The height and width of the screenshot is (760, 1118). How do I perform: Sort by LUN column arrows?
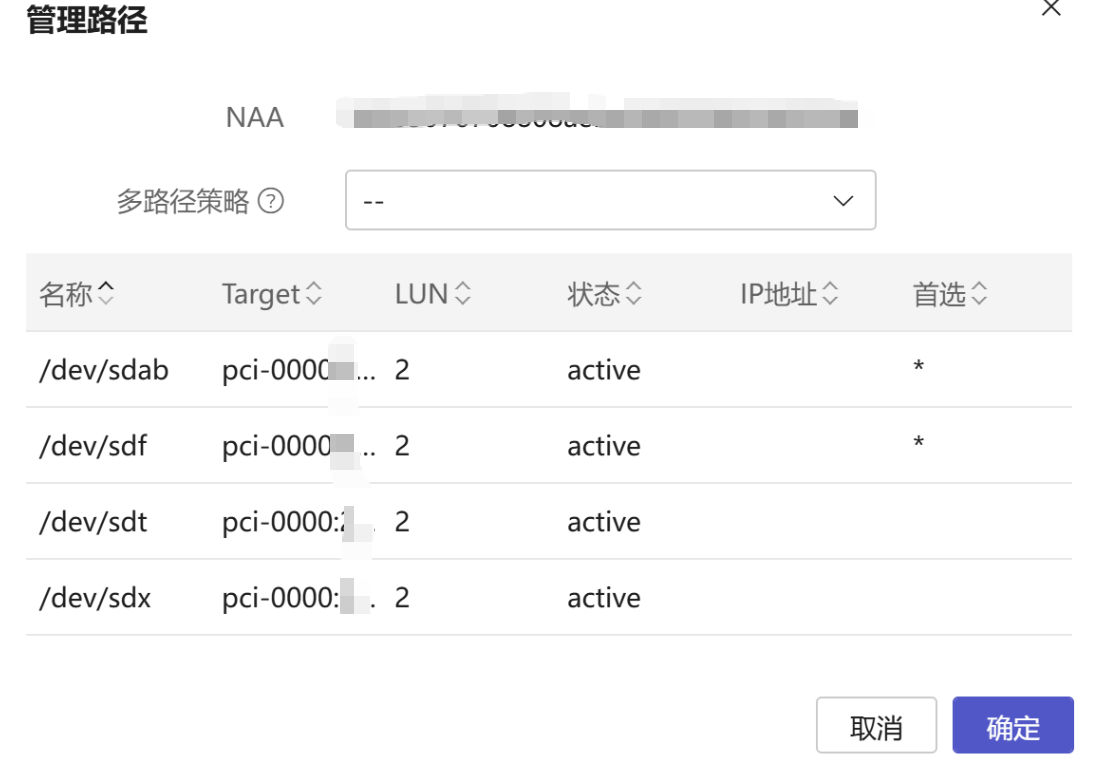click(x=462, y=294)
